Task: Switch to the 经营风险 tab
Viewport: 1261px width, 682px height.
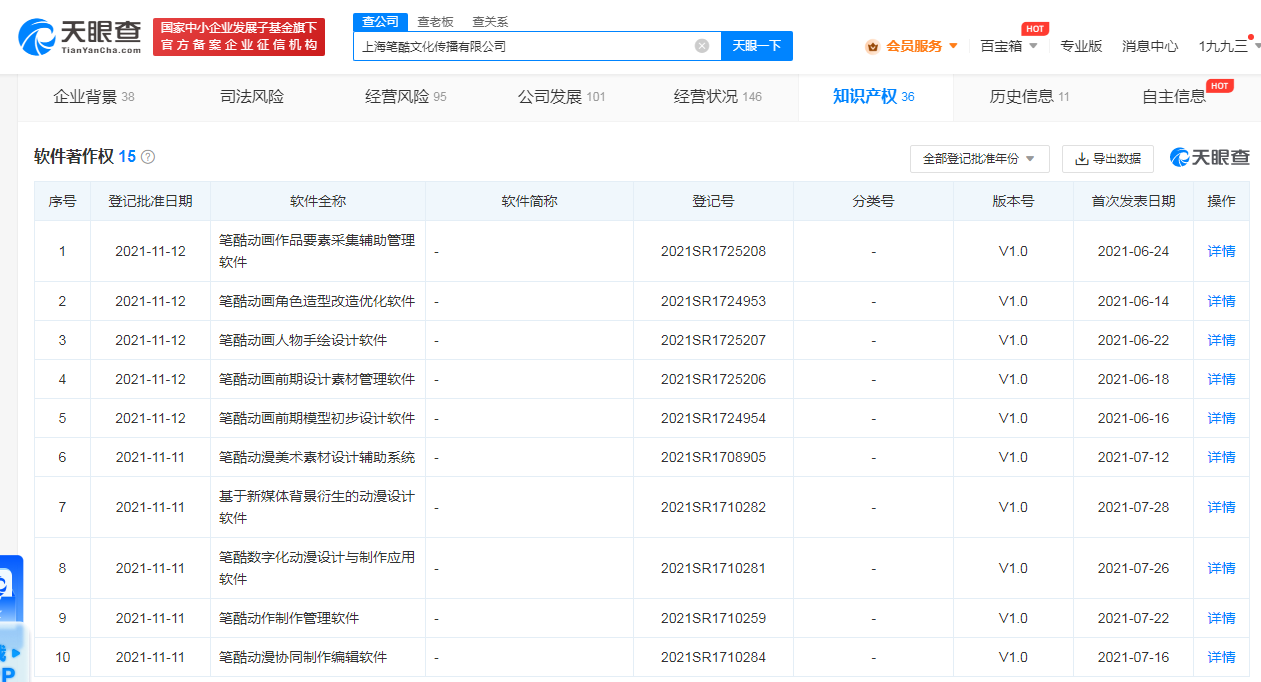Action: click(x=406, y=97)
